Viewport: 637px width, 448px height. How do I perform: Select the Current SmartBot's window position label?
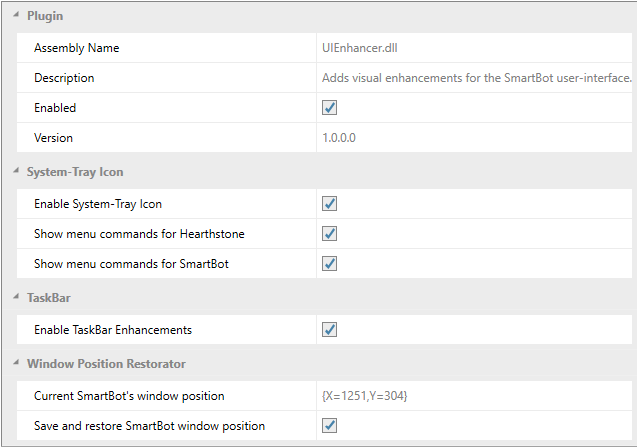pos(129,396)
